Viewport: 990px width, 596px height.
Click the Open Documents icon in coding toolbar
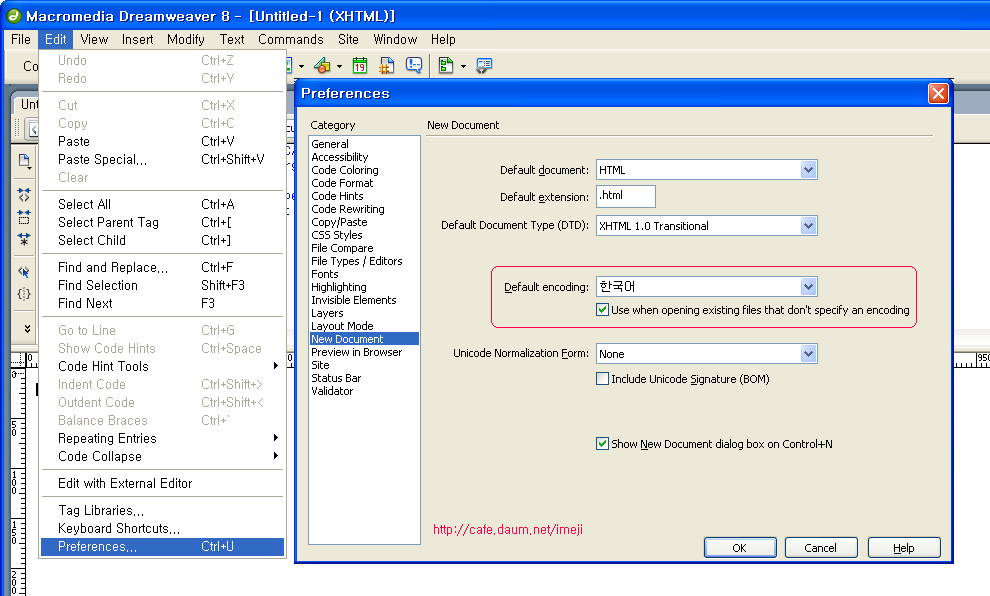click(x=24, y=160)
